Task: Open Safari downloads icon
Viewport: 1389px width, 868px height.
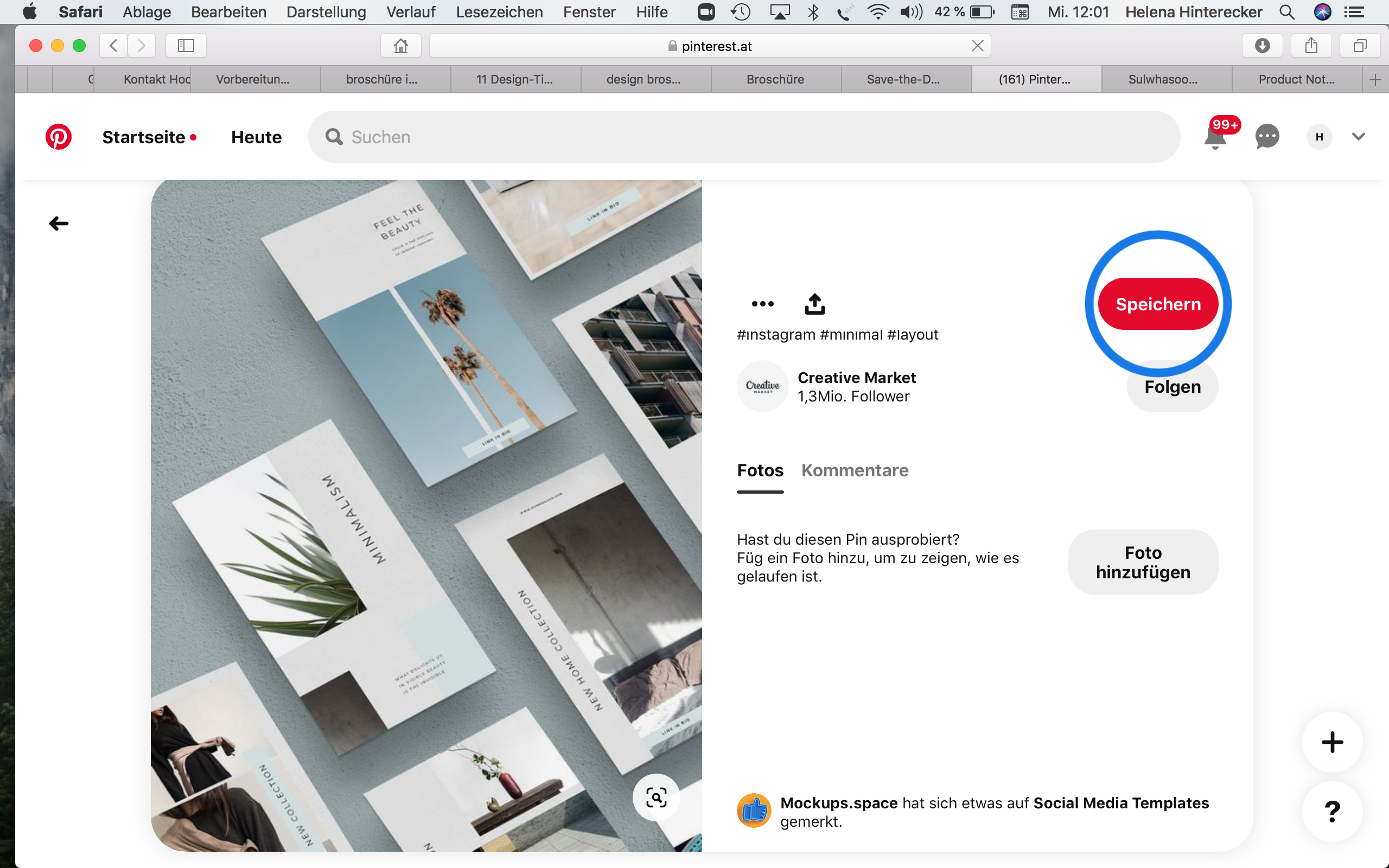Action: (1262, 46)
